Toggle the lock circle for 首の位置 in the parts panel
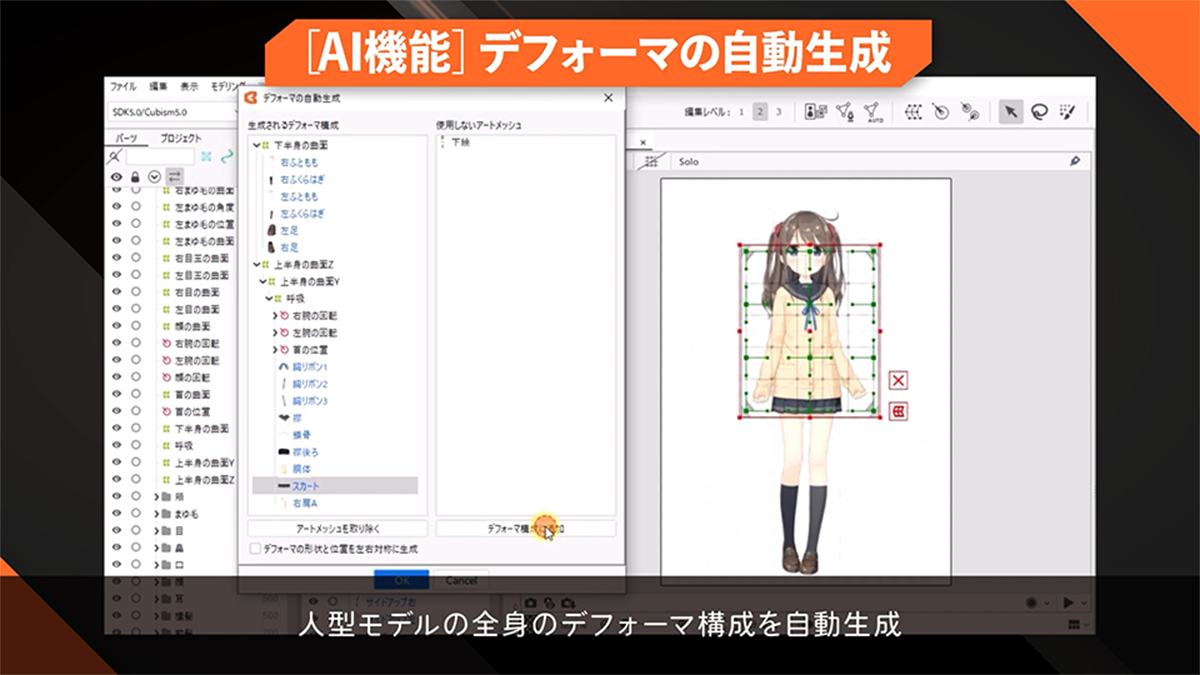 135,411
